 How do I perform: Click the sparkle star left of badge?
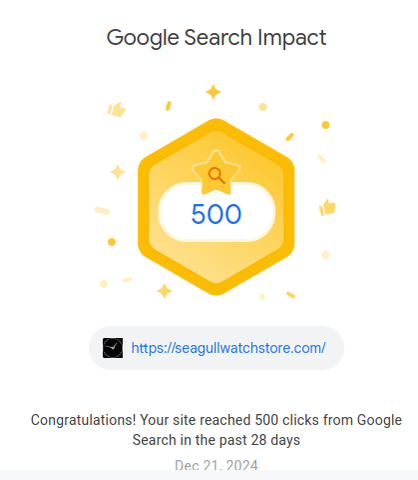(117, 172)
